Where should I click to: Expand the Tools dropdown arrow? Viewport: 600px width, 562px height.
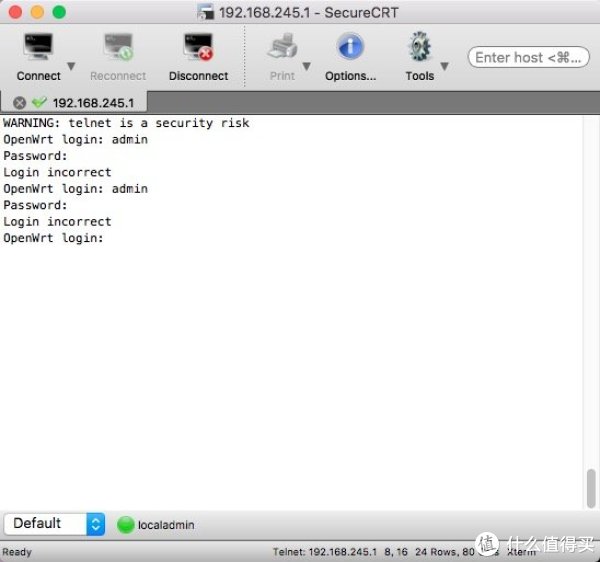pos(444,67)
